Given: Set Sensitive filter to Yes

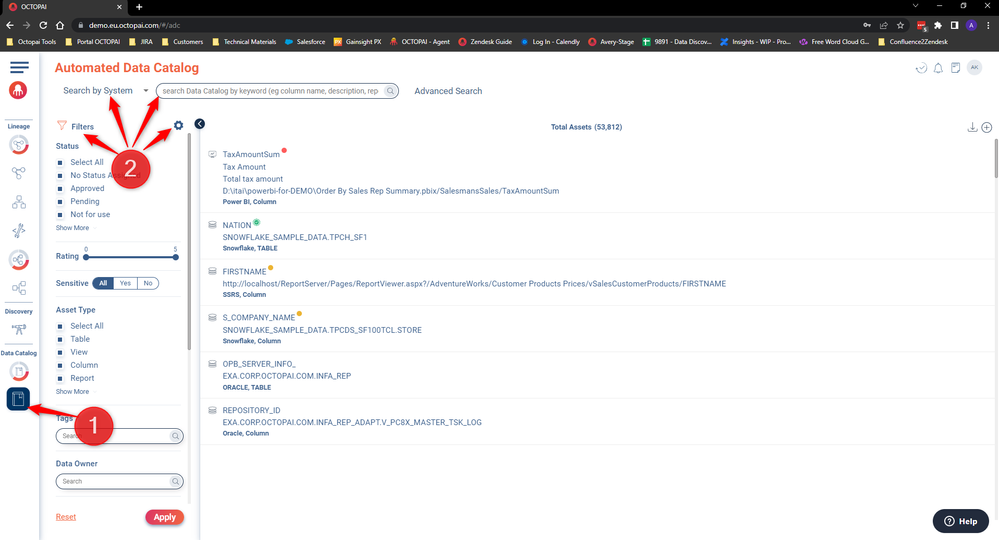Looking at the screenshot, I should click(x=126, y=283).
